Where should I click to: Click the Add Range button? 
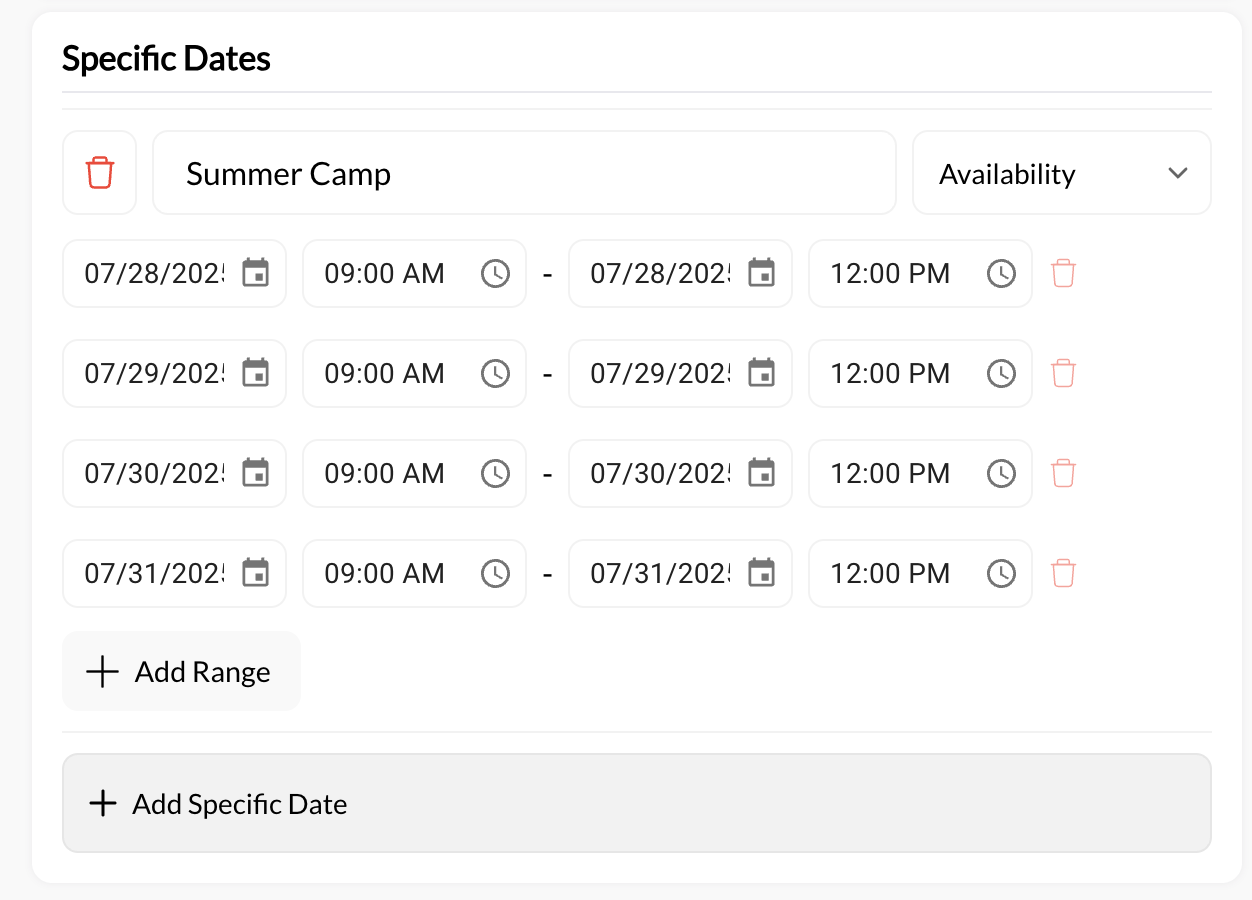tap(181, 671)
